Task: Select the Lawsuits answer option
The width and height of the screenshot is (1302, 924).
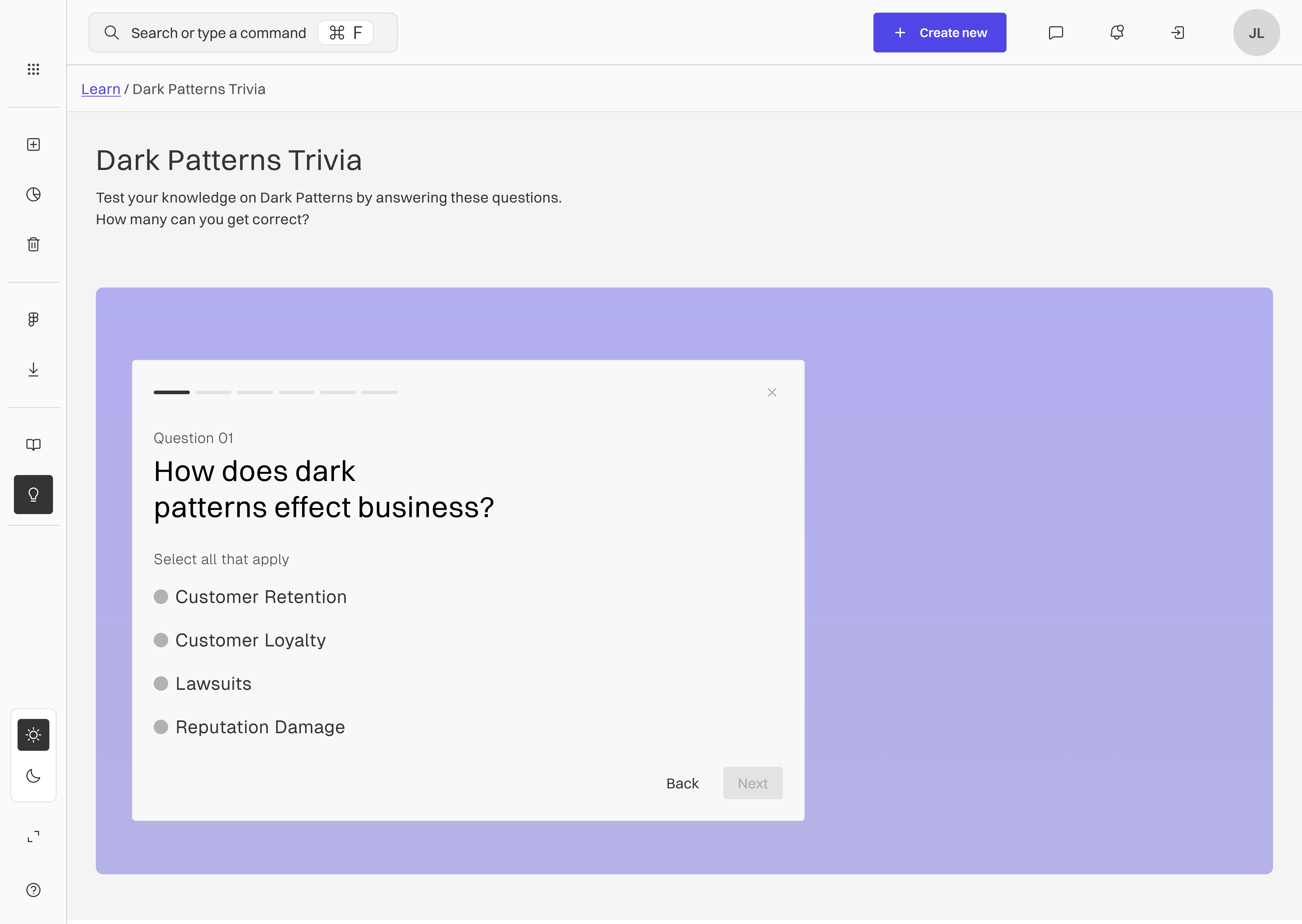Action: (x=161, y=683)
